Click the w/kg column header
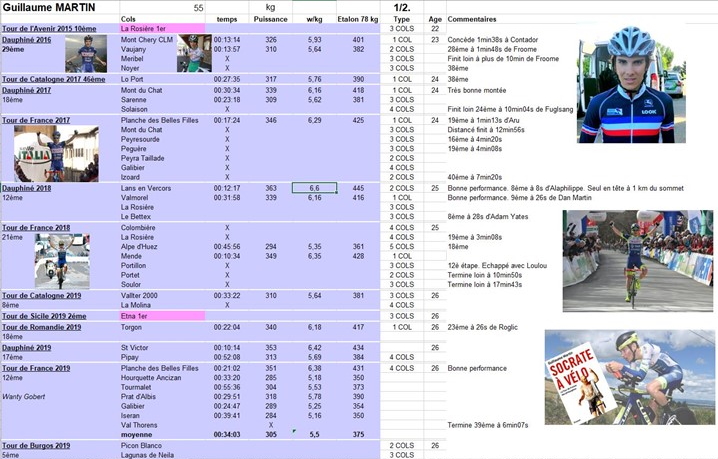Viewport: 718px width, 459px height. click(x=315, y=19)
